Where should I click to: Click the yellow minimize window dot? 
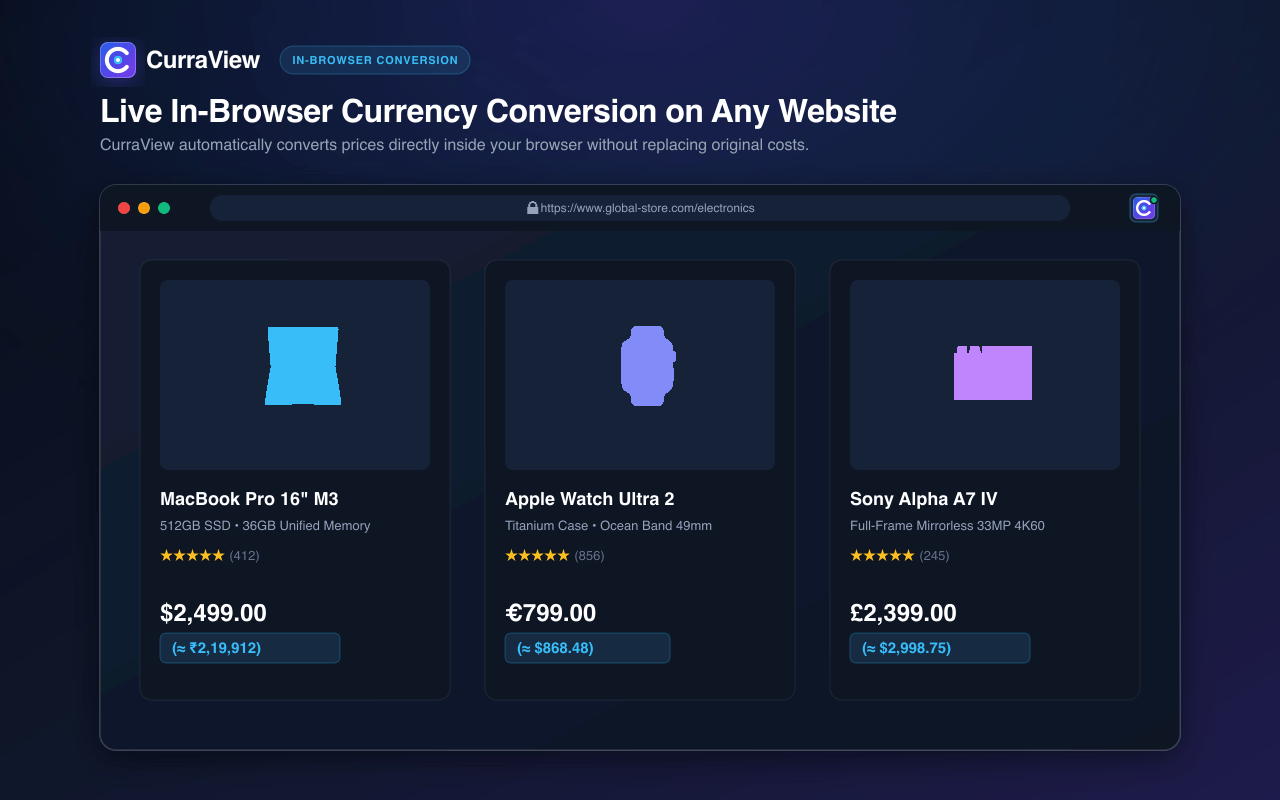click(x=144, y=208)
